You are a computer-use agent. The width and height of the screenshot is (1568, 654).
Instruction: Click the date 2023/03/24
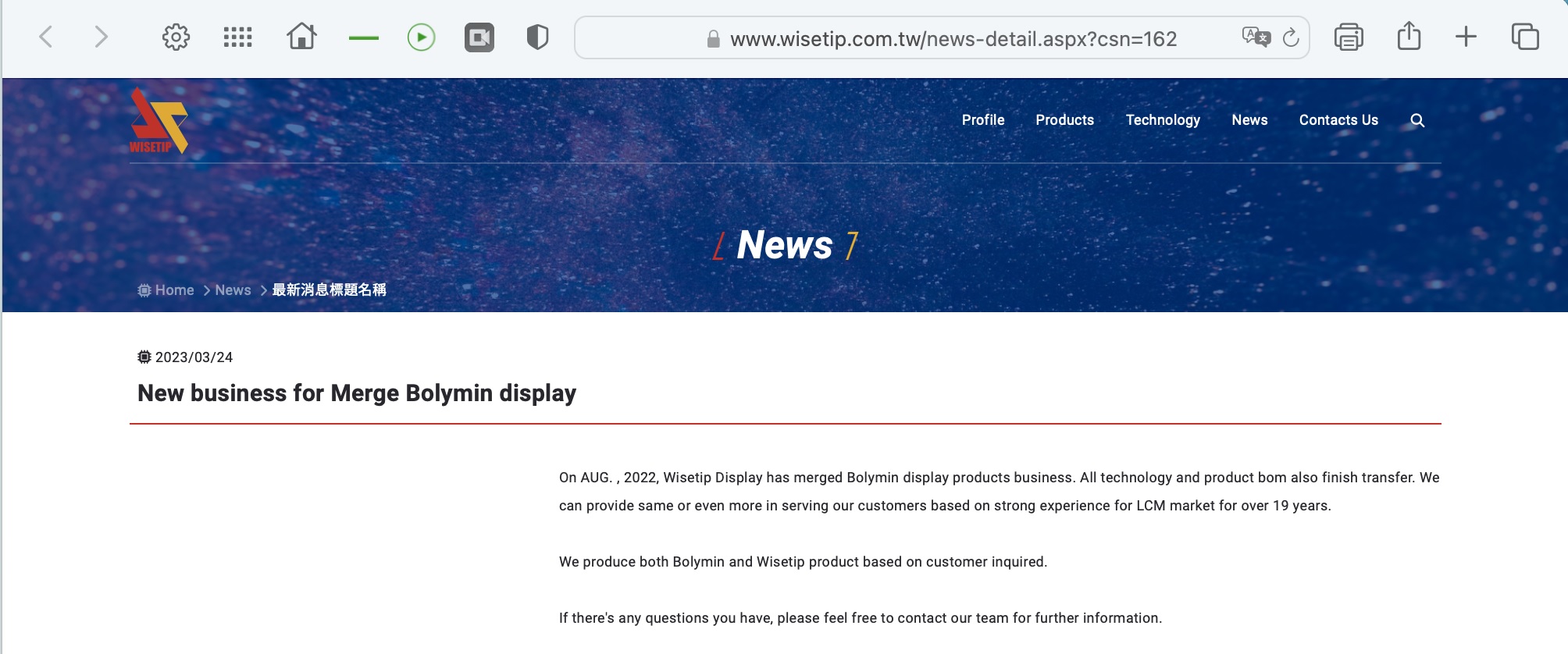point(194,357)
